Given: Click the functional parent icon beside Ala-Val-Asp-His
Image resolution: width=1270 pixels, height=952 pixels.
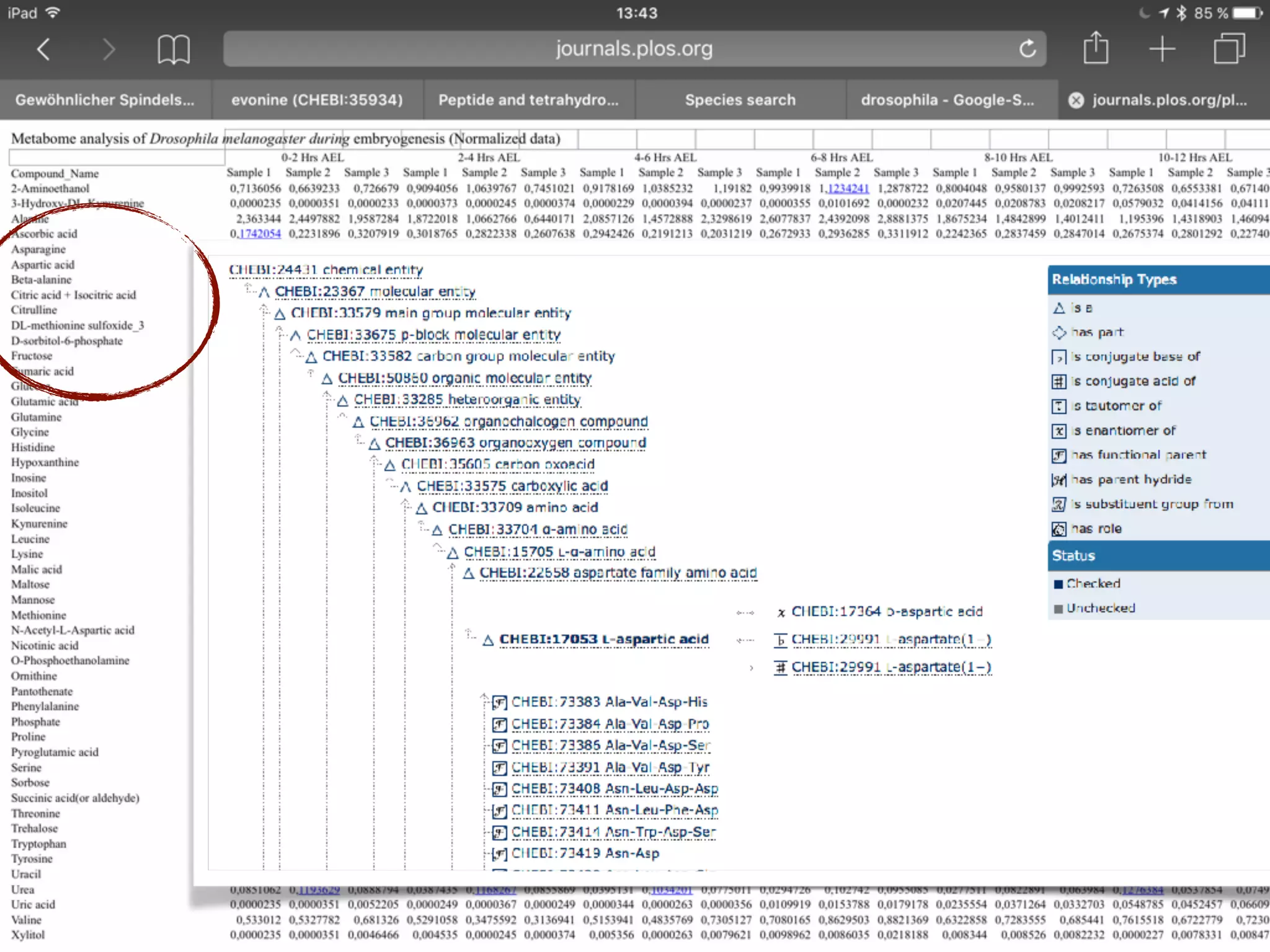Looking at the screenshot, I should coord(500,703).
